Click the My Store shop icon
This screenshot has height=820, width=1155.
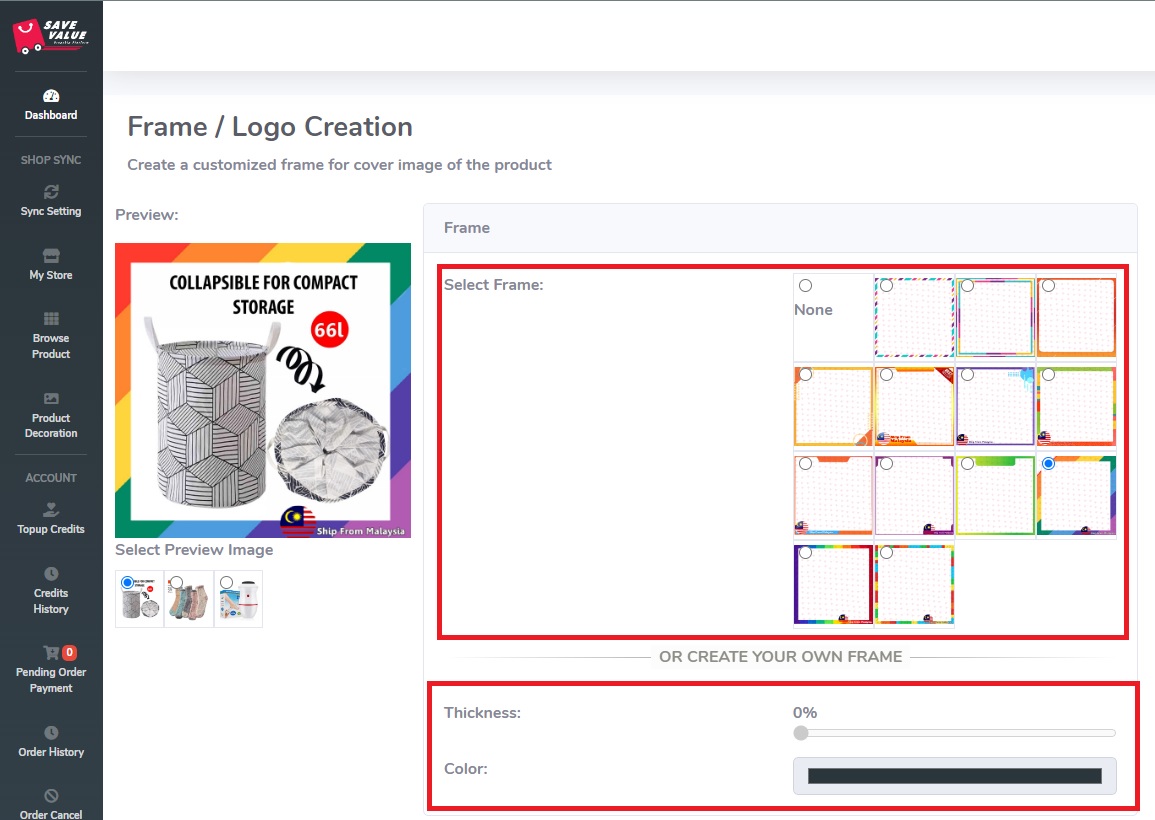tap(51, 256)
